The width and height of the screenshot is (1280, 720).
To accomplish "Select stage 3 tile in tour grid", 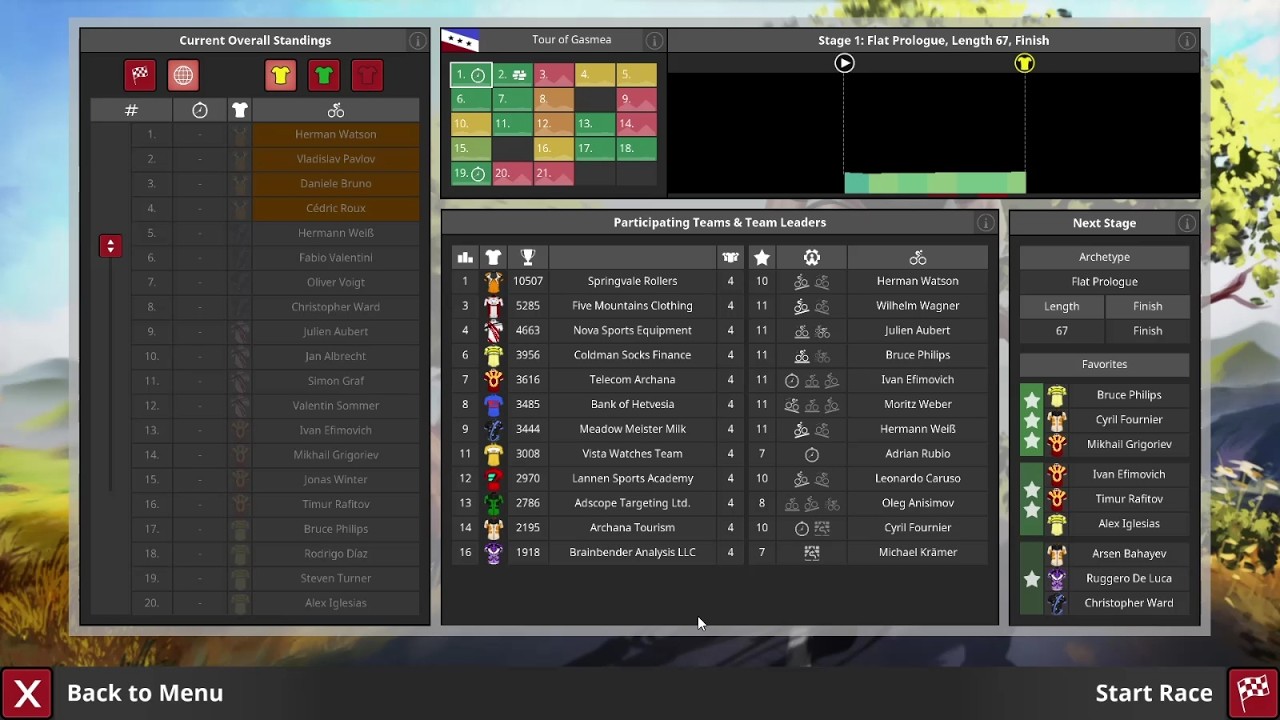I will (553, 75).
